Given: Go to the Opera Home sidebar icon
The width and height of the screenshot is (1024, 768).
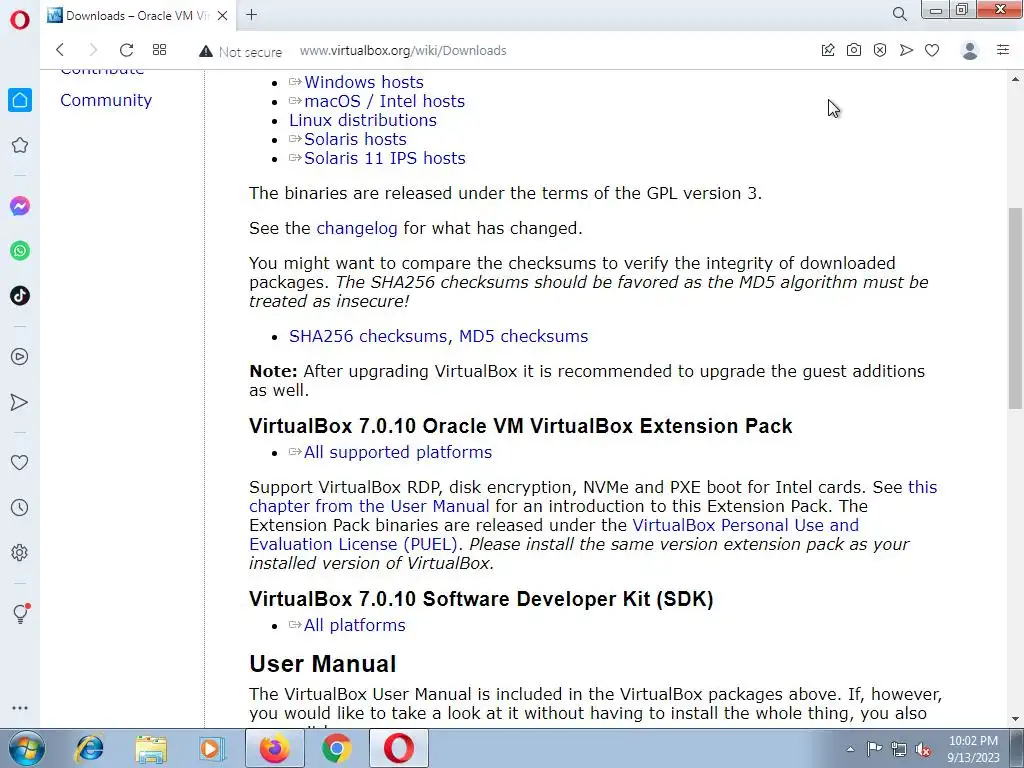Looking at the screenshot, I should coord(20,100).
